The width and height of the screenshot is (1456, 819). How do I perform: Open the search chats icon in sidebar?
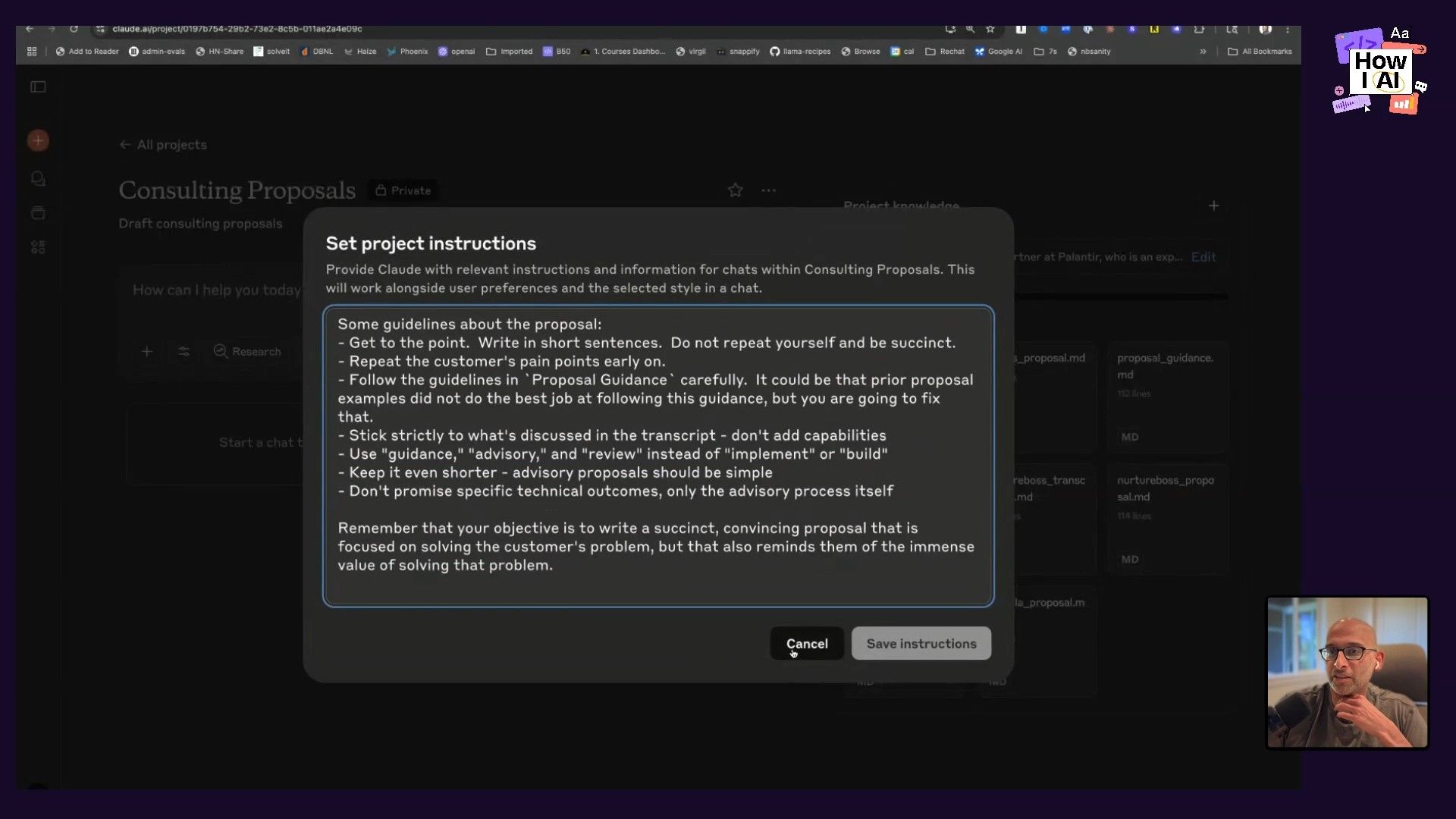[38, 178]
